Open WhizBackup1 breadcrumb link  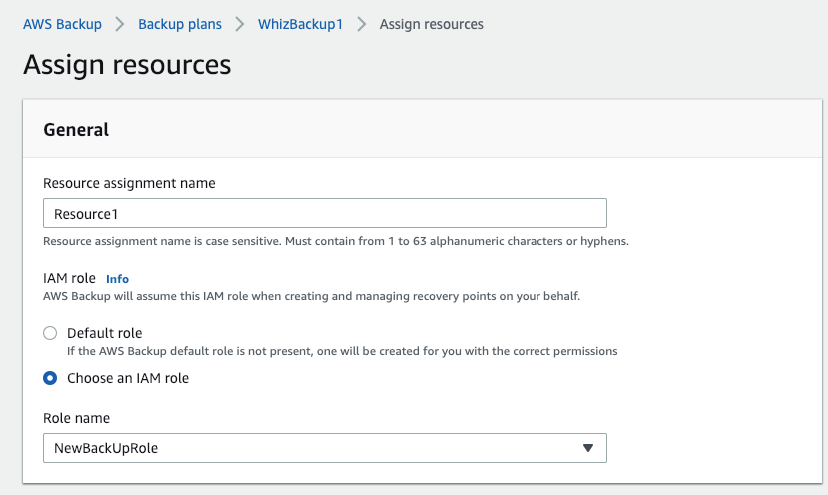click(300, 24)
